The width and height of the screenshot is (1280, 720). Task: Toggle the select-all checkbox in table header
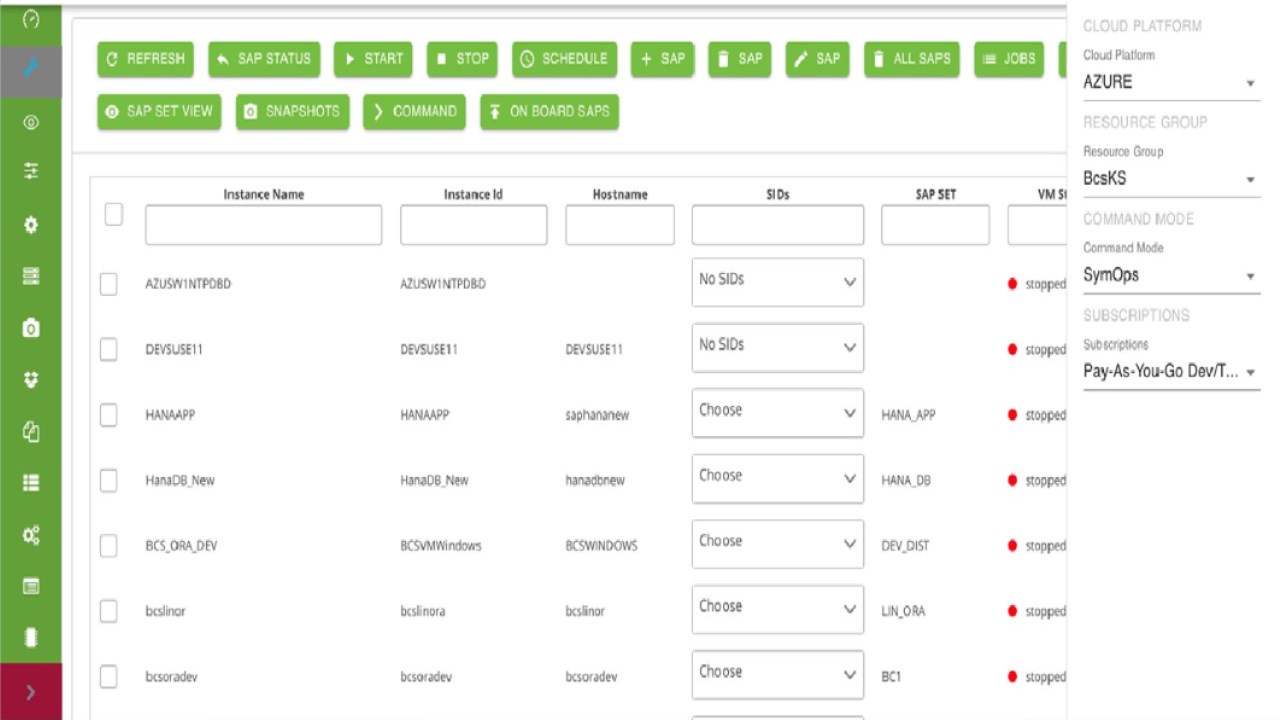click(x=114, y=214)
